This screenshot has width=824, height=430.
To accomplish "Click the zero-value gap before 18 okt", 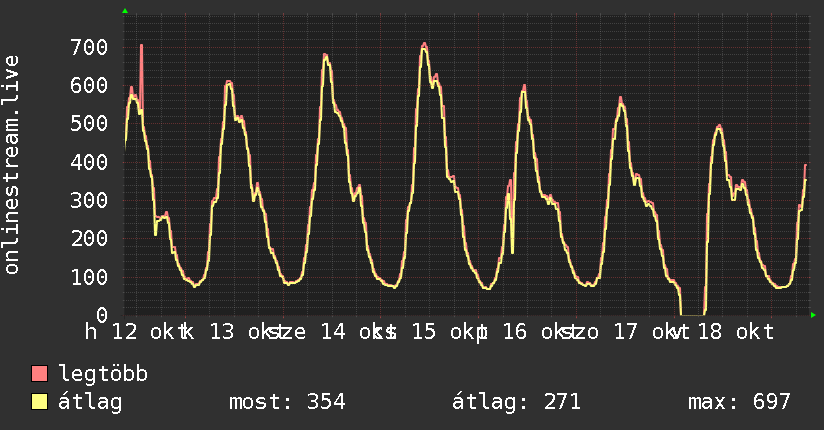I will [693, 314].
